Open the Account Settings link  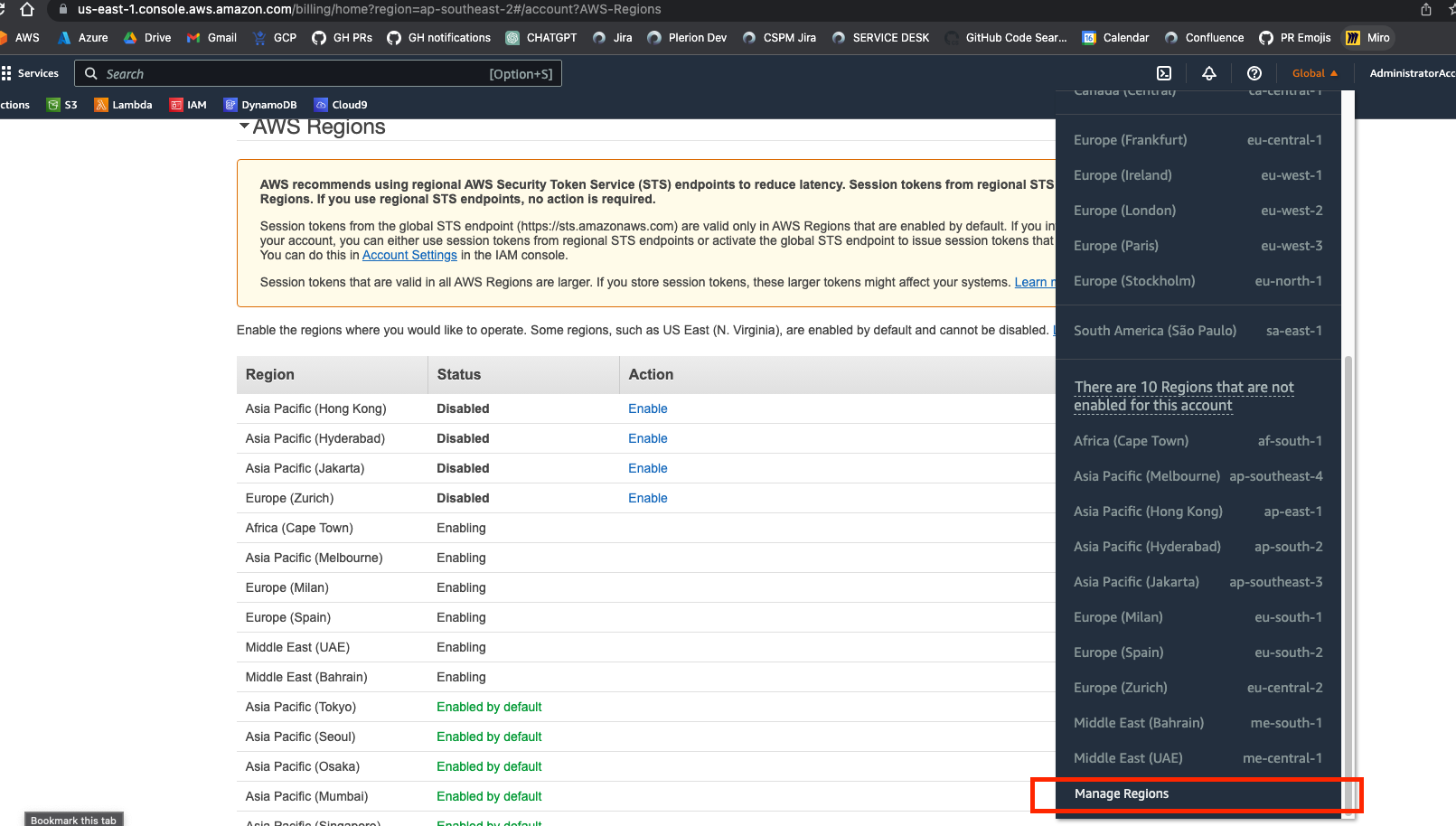pyautogui.click(x=409, y=255)
